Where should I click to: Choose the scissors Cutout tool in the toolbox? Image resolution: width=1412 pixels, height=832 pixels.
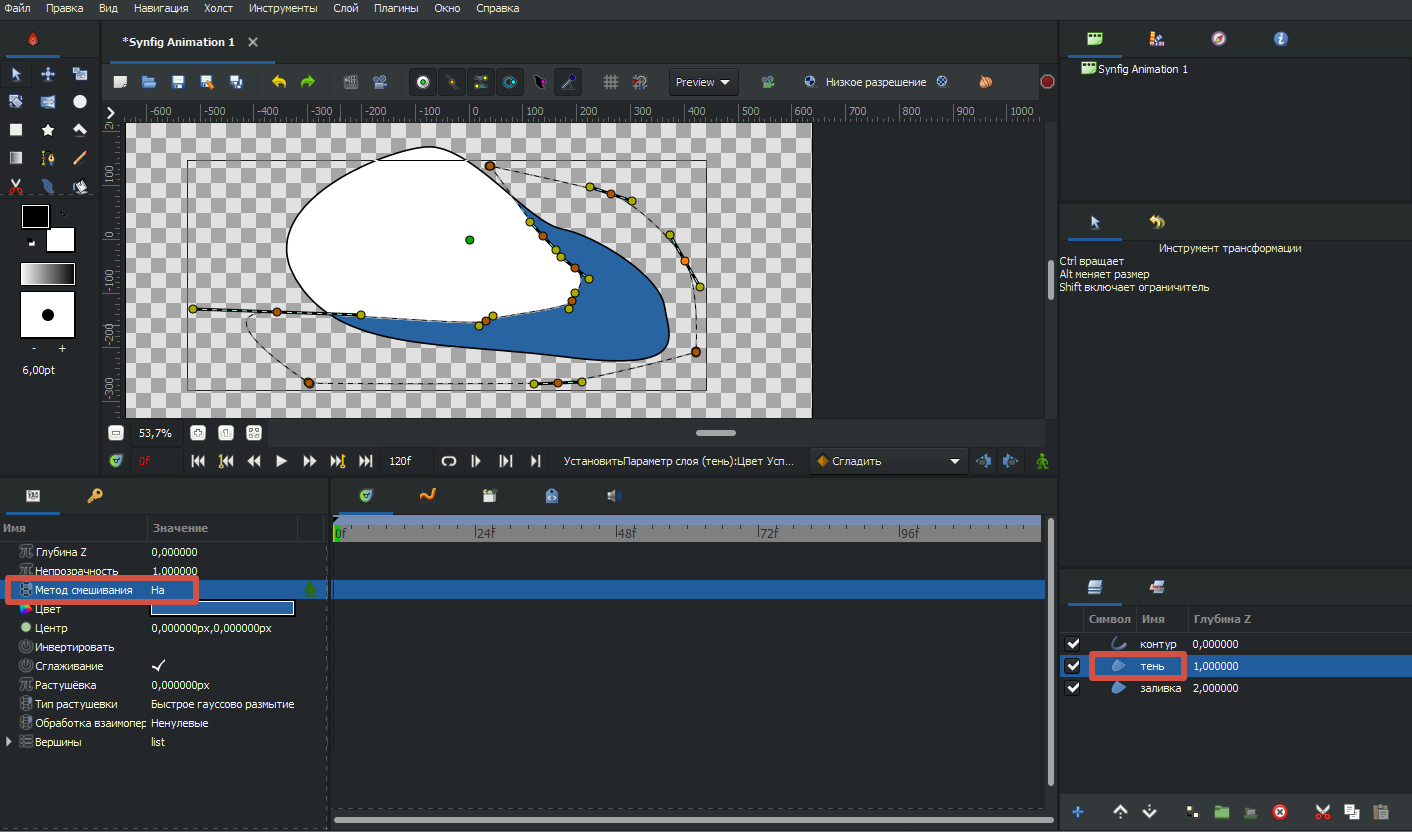pyautogui.click(x=16, y=186)
